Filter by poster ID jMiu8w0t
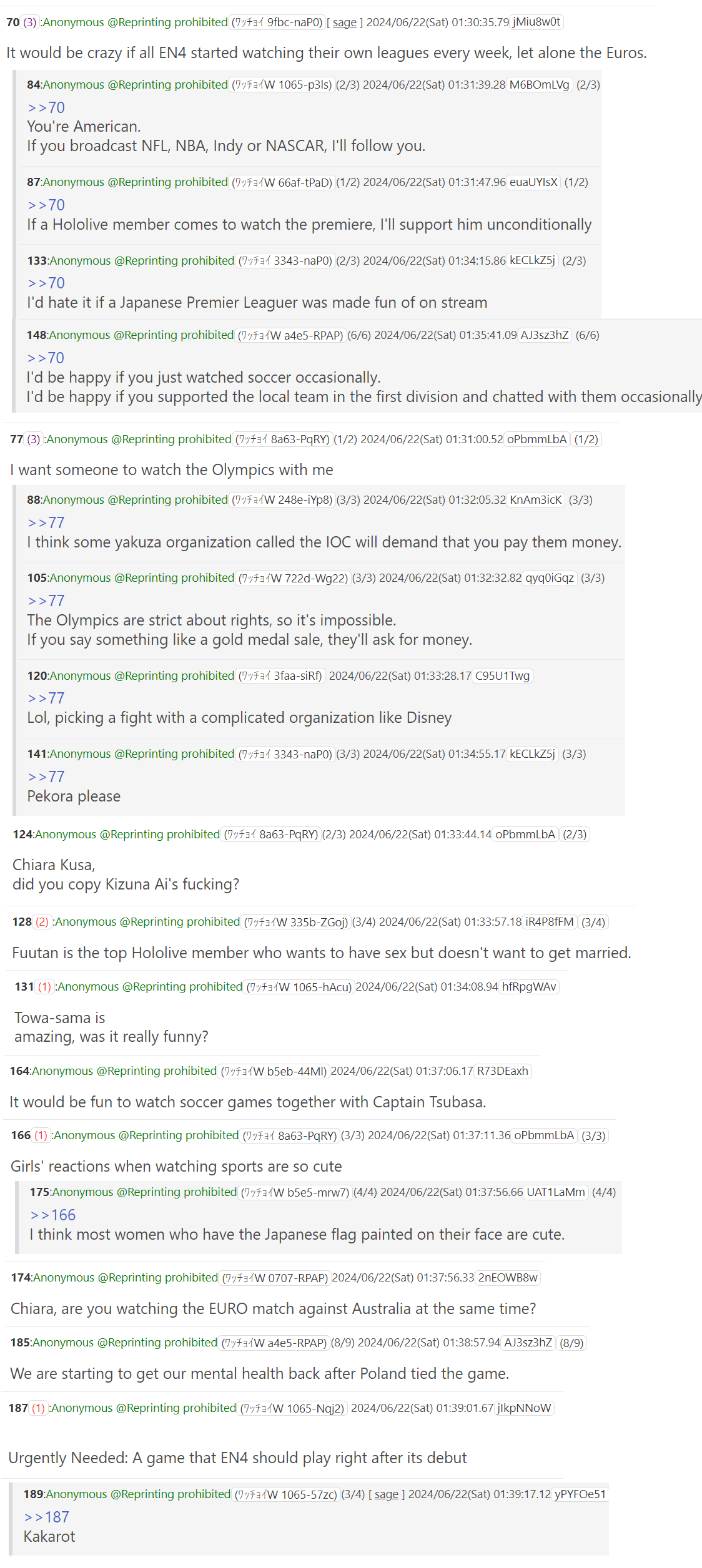Viewport: 702px width, 1568px height. [x=536, y=22]
